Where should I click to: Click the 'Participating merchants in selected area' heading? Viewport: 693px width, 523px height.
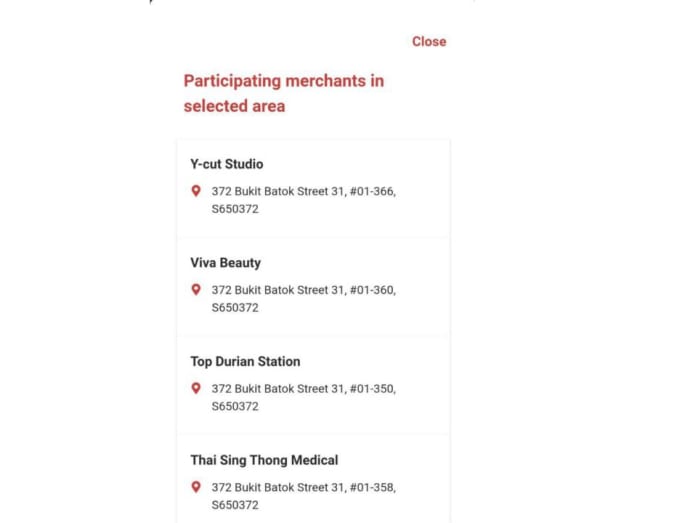(x=283, y=93)
